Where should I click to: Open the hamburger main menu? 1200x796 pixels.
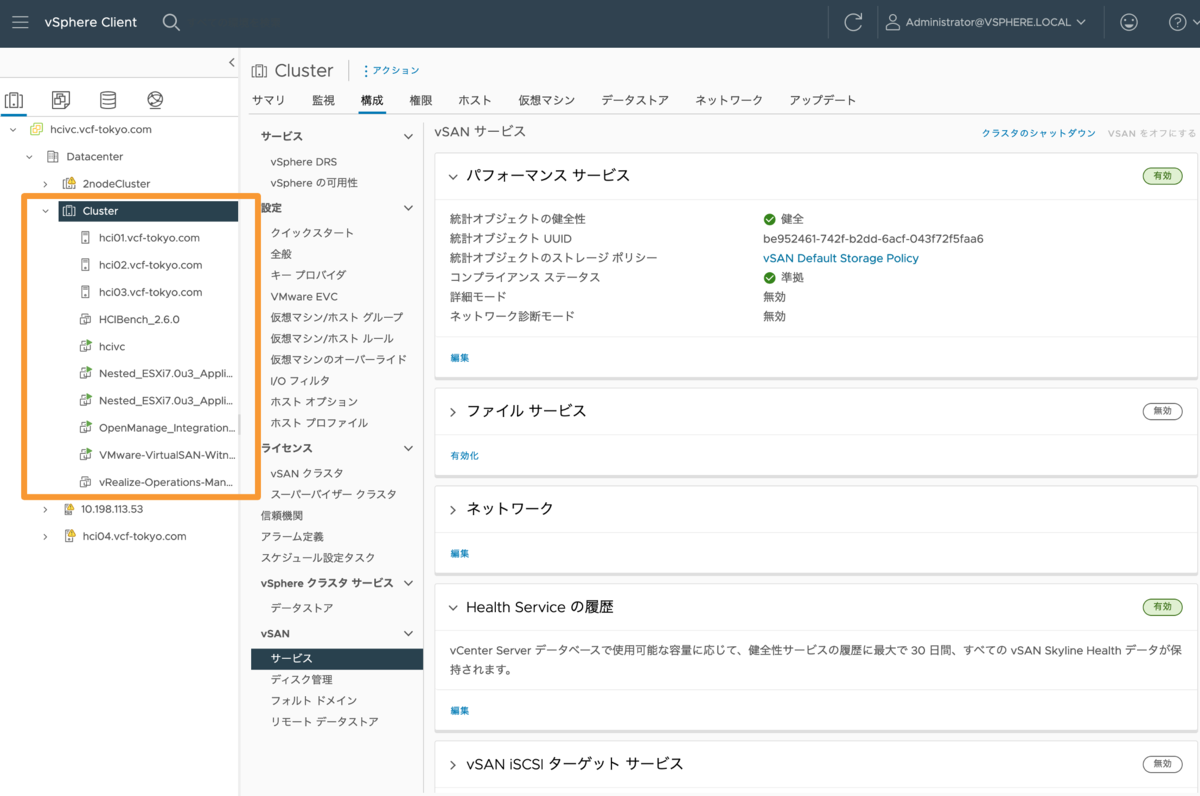coord(20,22)
